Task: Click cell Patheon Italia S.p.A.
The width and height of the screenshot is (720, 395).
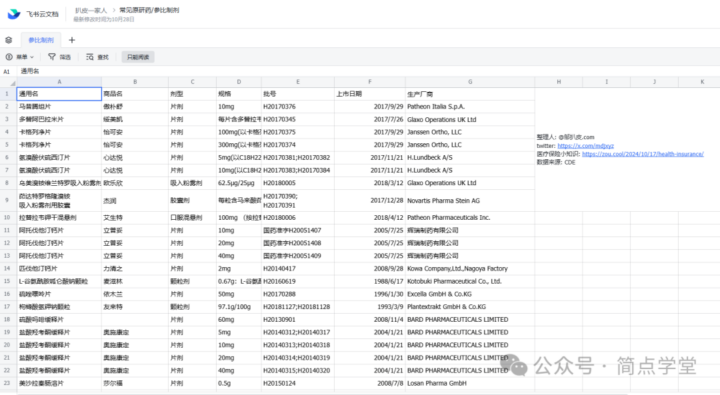Action: coord(470,107)
